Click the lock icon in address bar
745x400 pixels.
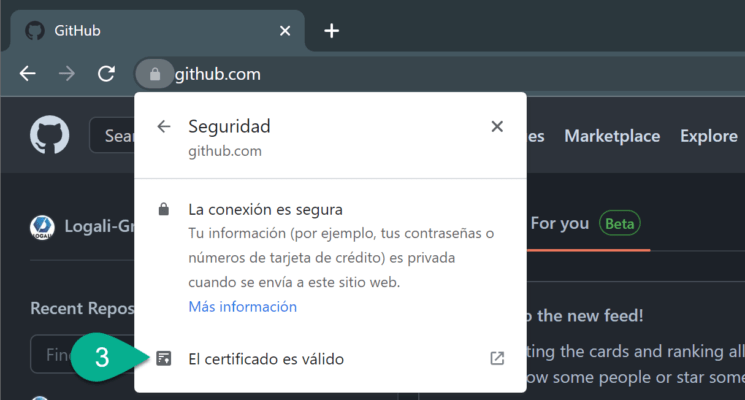click(154, 74)
